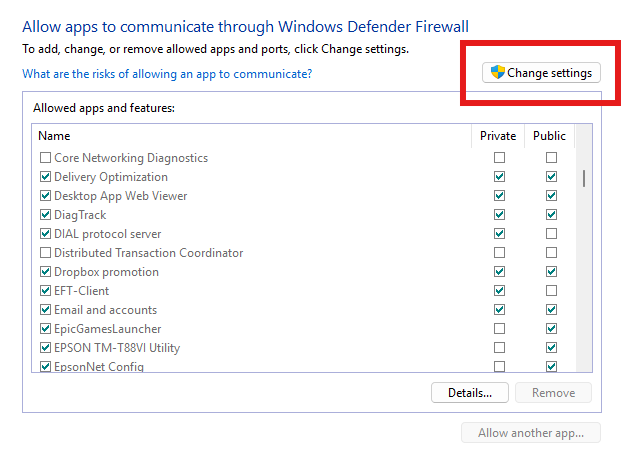
Task: Uncheck Private checkbox for Email and accounts
Action: tap(499, 310)
